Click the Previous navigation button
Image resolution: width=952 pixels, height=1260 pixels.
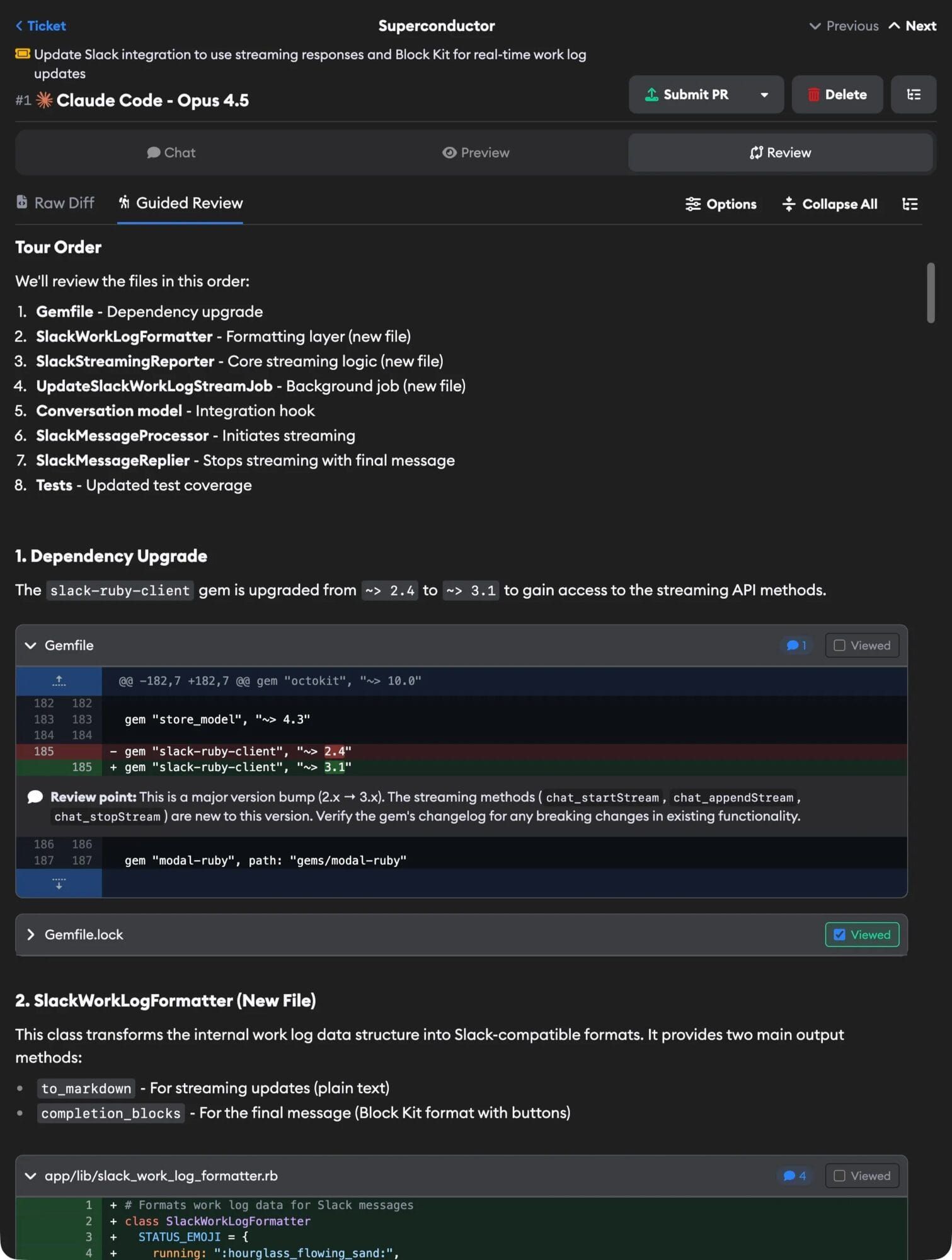(x=844, y=26)
